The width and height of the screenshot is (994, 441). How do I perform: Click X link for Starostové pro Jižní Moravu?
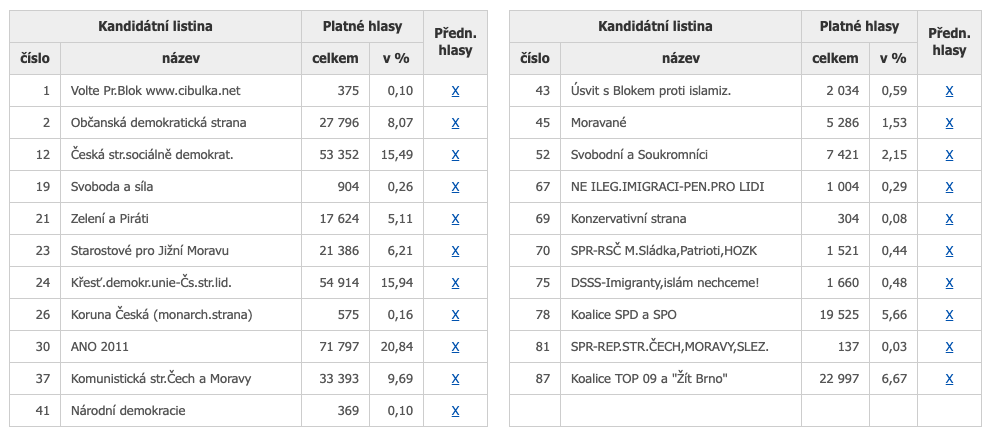[455, 251]
